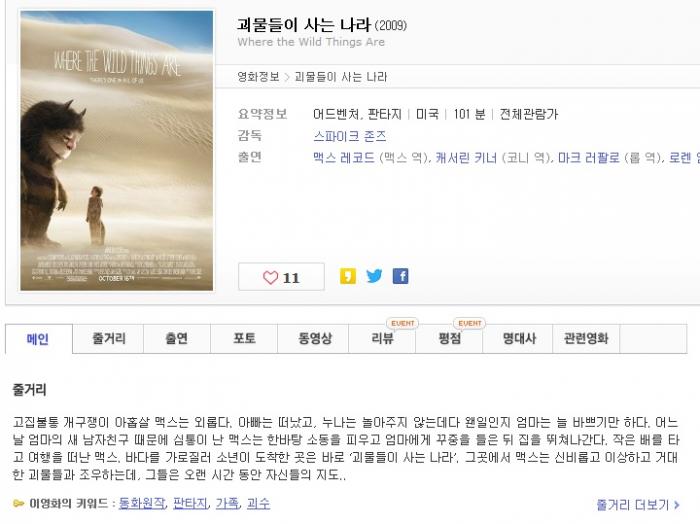Switch to the 줄거리 tab
700x524 pixels.
click(108, 339)
